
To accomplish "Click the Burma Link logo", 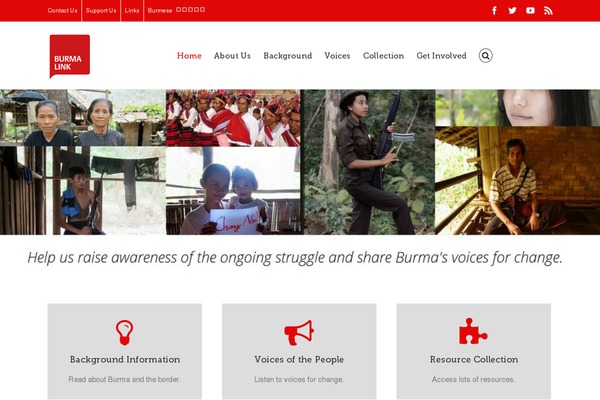I will pos(70,56).
